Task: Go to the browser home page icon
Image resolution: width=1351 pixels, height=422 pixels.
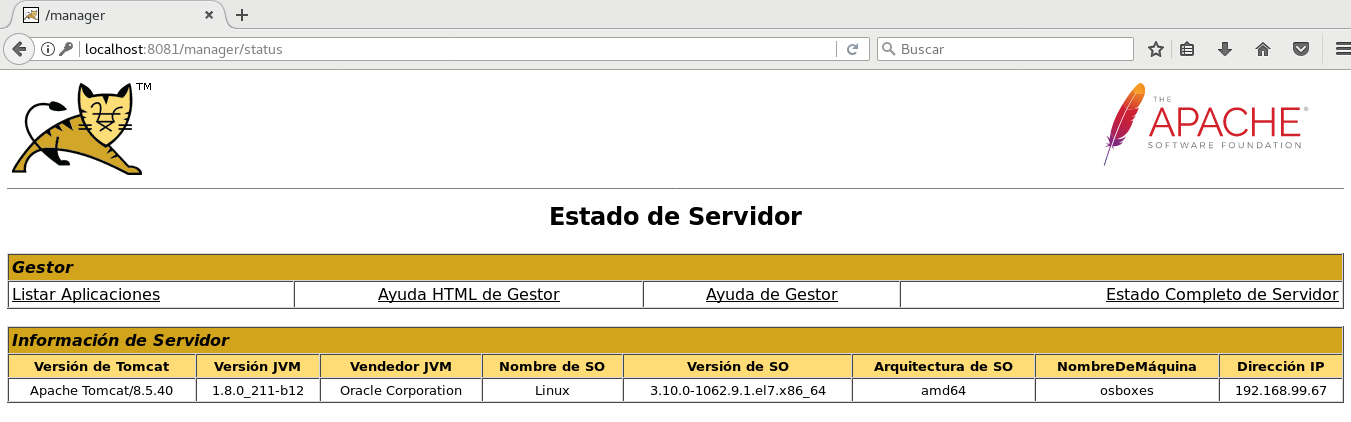Action: 1263,49
